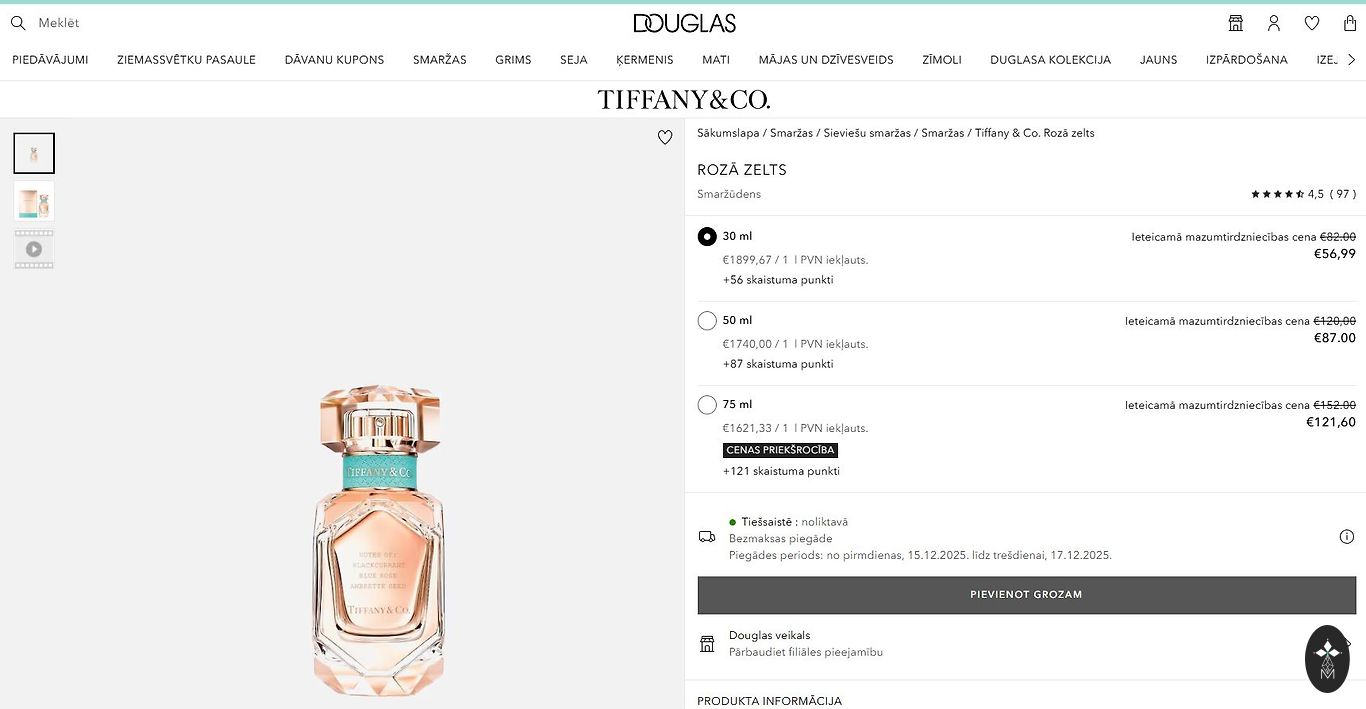
Task: Open the store locator icon in header
Action: point(1236,23)
